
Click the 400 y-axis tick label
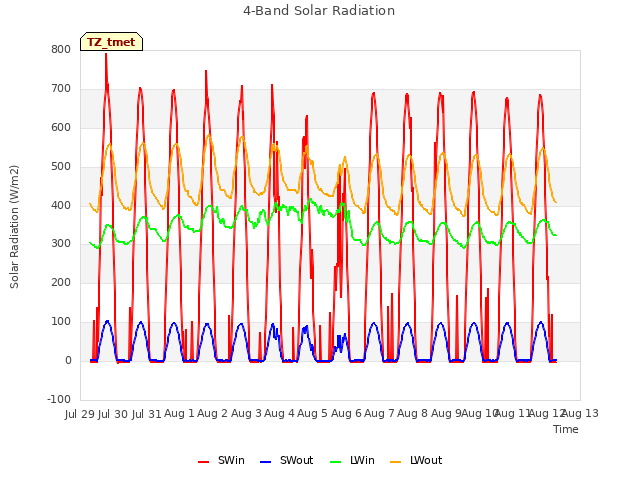(x=61, y=205)
